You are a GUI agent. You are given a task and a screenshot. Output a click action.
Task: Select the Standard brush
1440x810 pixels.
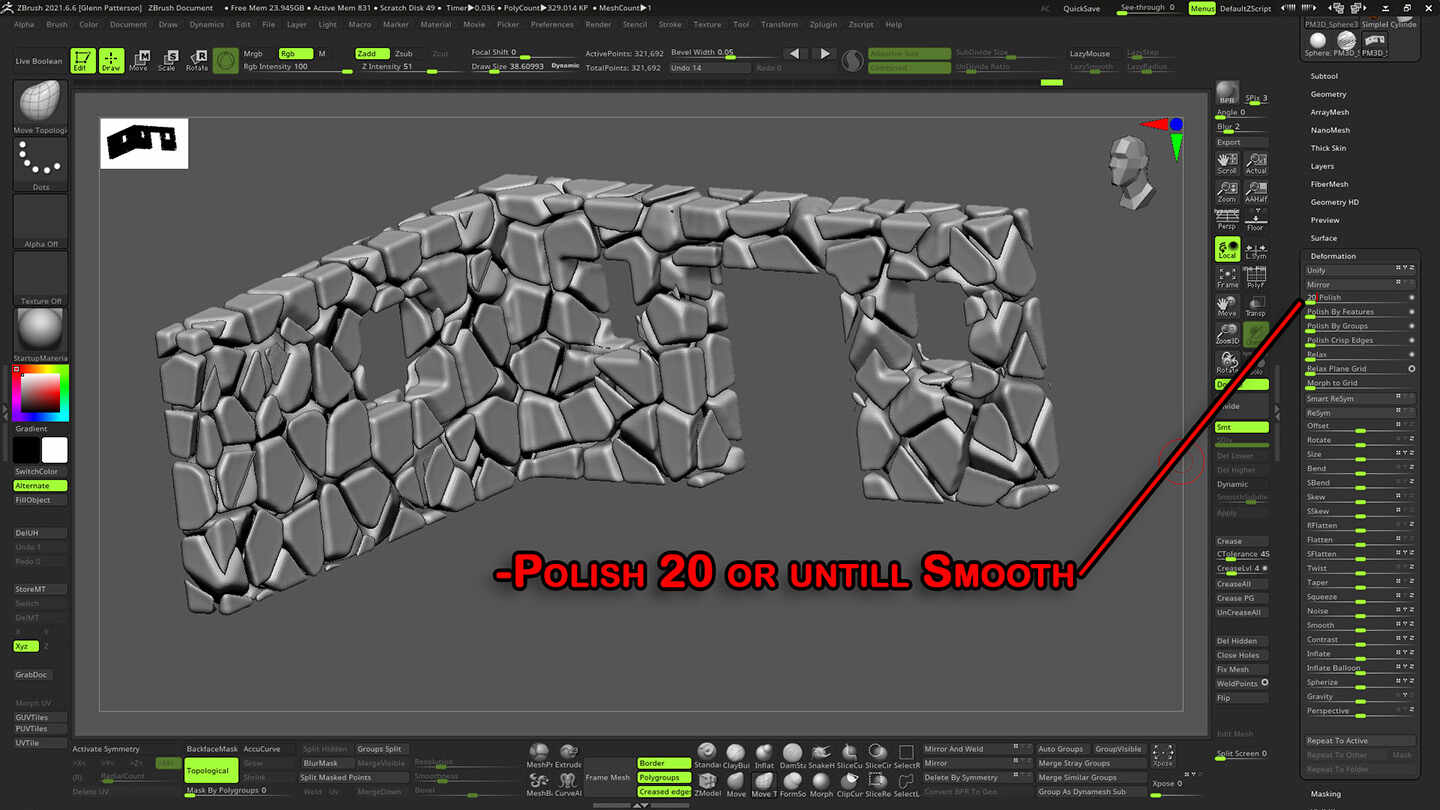point(706,753)
